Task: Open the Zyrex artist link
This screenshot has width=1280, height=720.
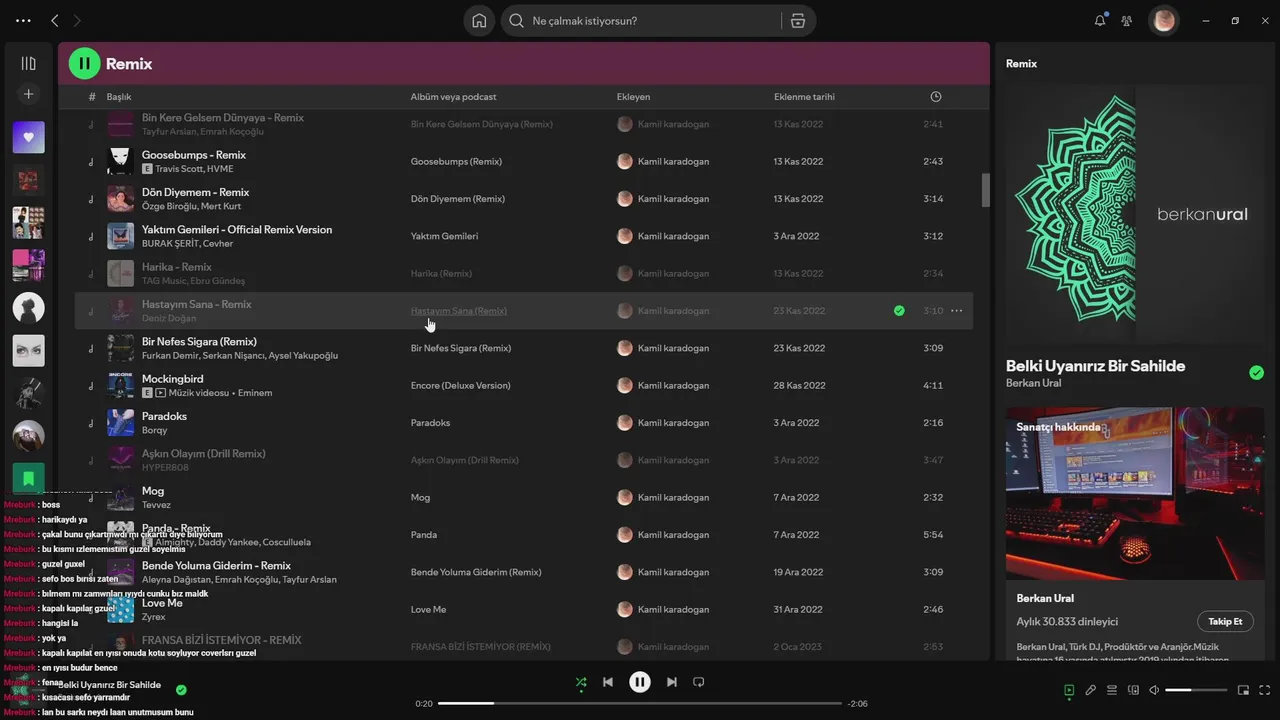Action: click(x=154, y=617)
